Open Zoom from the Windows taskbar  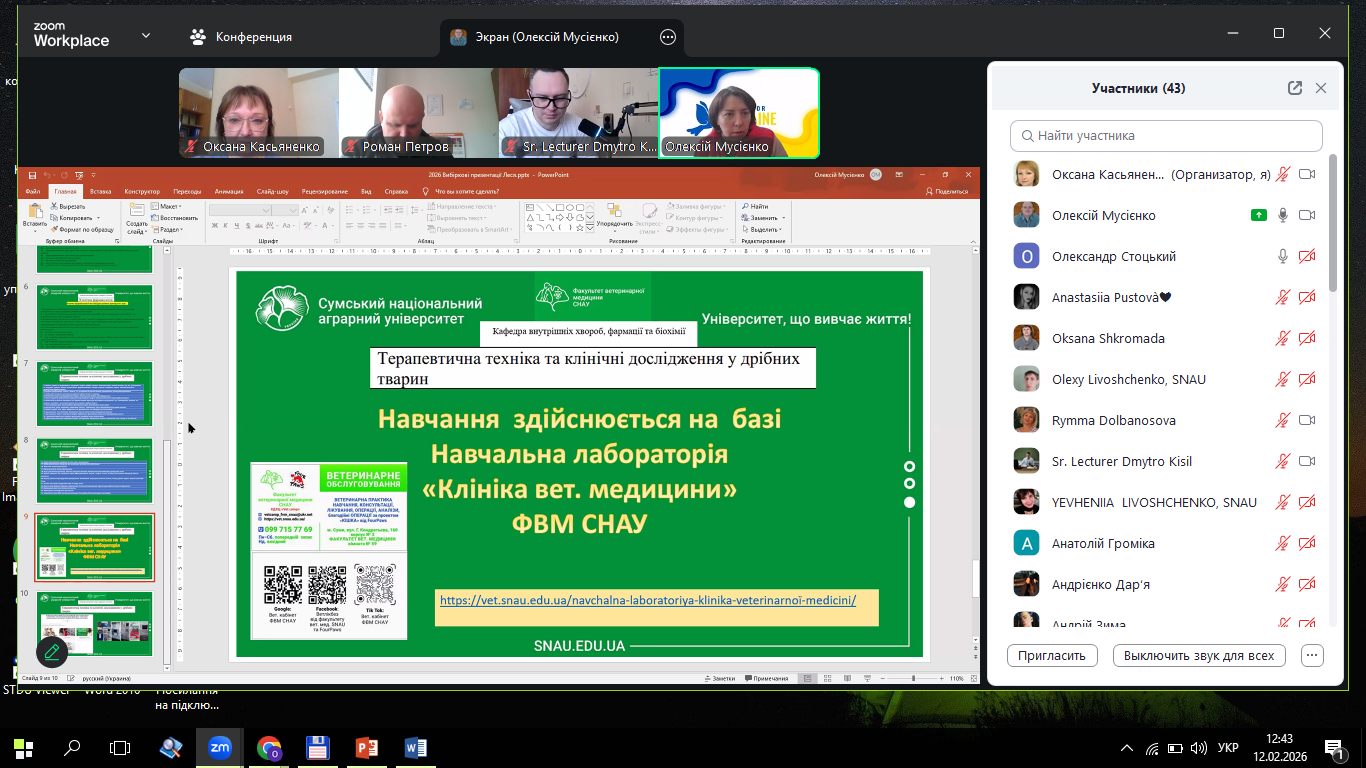coord(219,747)
